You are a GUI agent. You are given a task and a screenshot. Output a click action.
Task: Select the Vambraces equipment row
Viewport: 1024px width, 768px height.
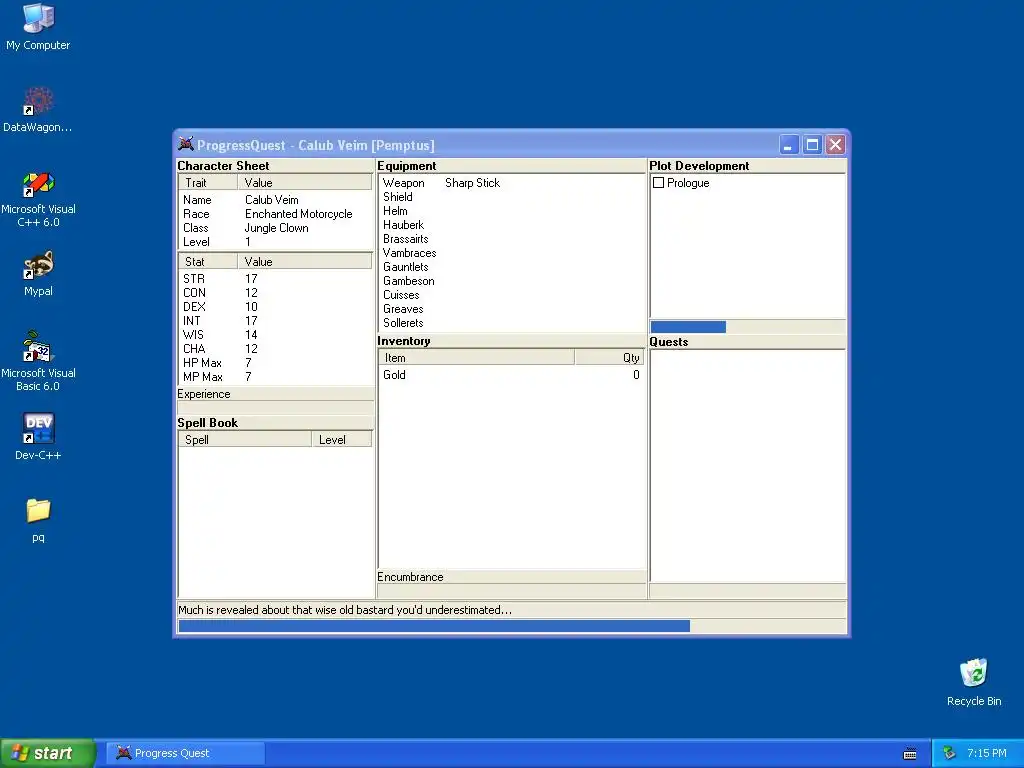click(512, 253)
